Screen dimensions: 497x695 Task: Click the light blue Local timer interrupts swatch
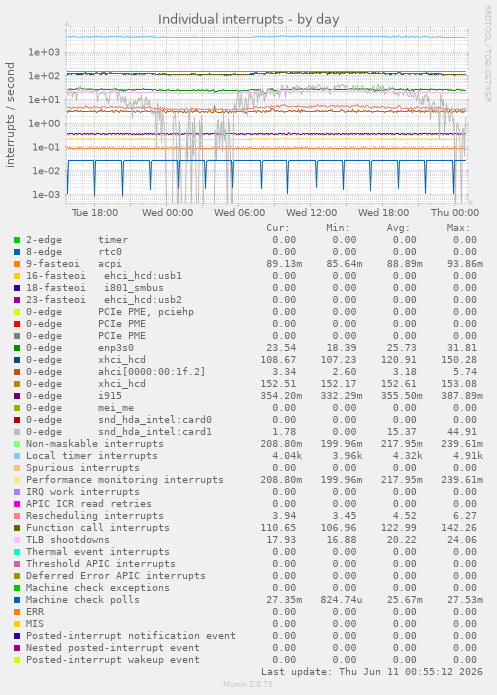pos(17,456)
